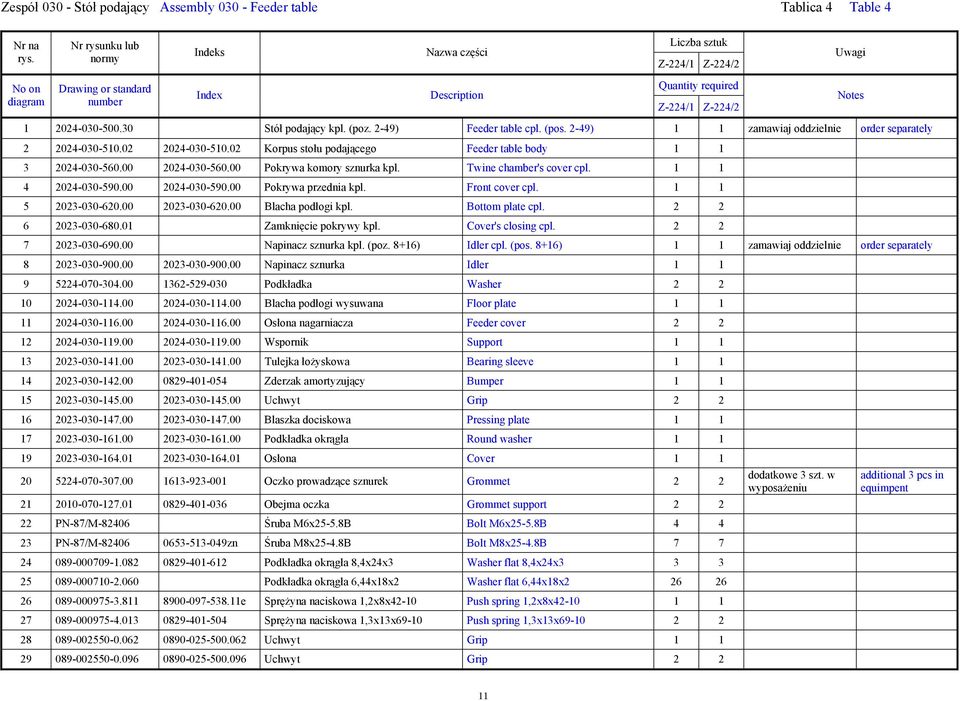Select drawing number '2024-030-500.30'
Viewport: 960px width, 701px height.
(x=94, y=129)
